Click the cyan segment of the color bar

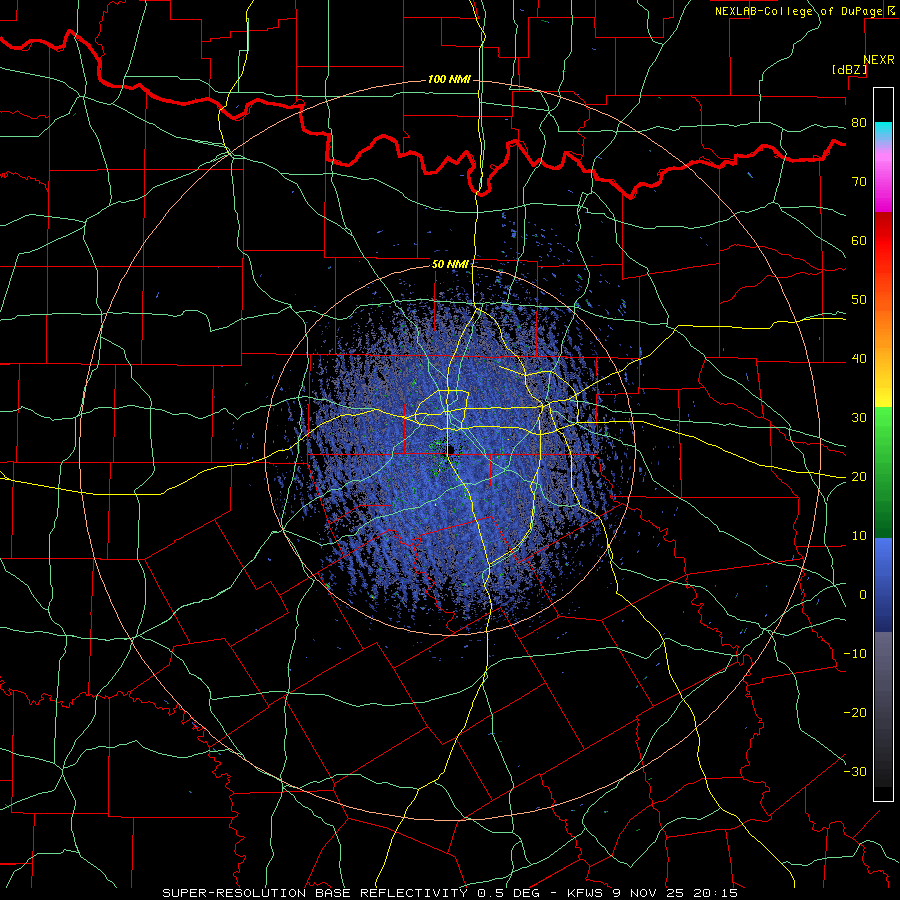[883, 132]
